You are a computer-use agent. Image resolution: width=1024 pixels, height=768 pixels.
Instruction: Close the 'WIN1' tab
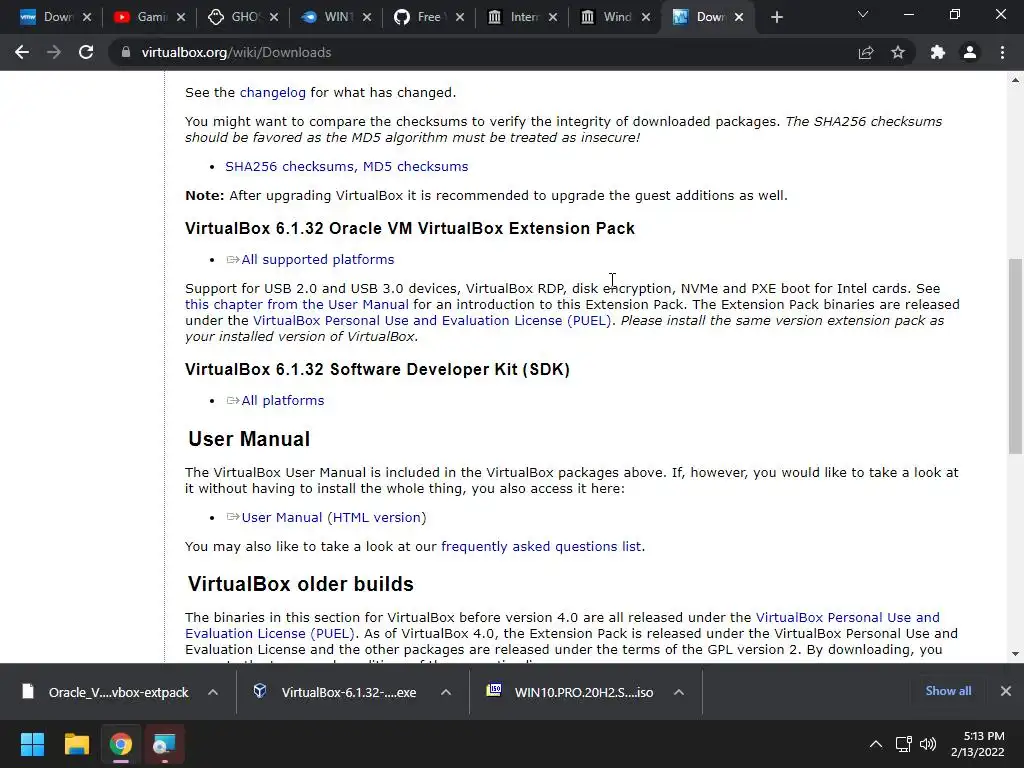(x=367, y=18)
